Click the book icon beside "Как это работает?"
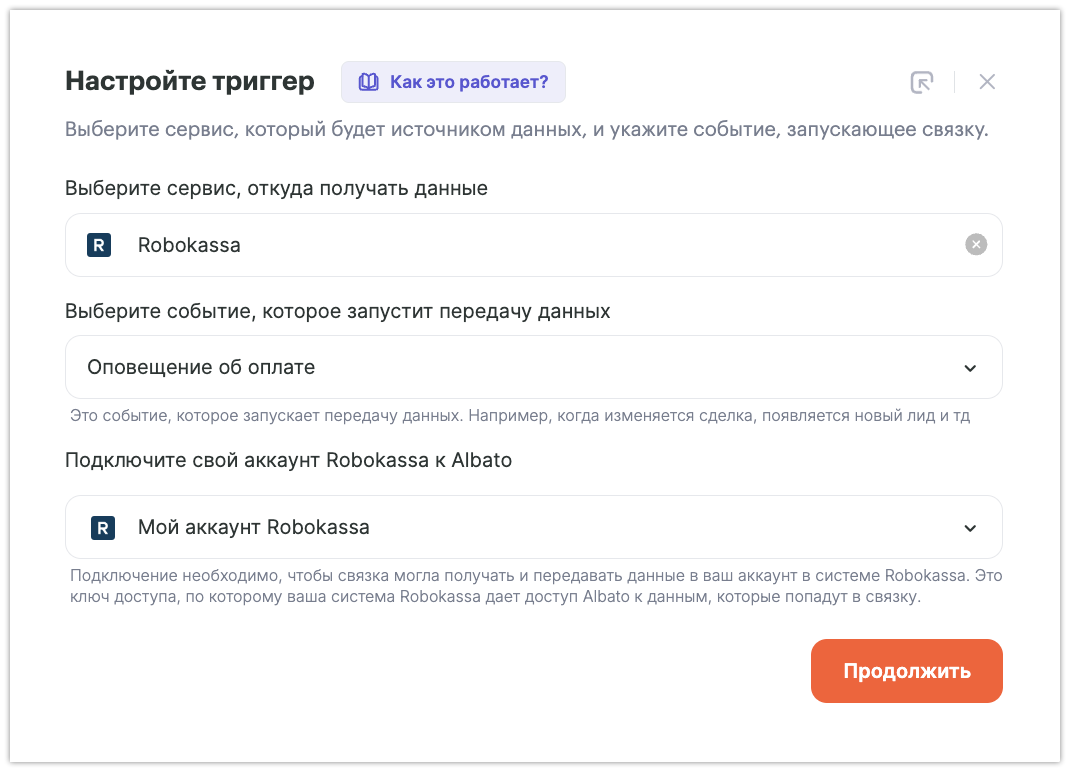Viewport: 1070px width, 772px height. pos(369,82)
